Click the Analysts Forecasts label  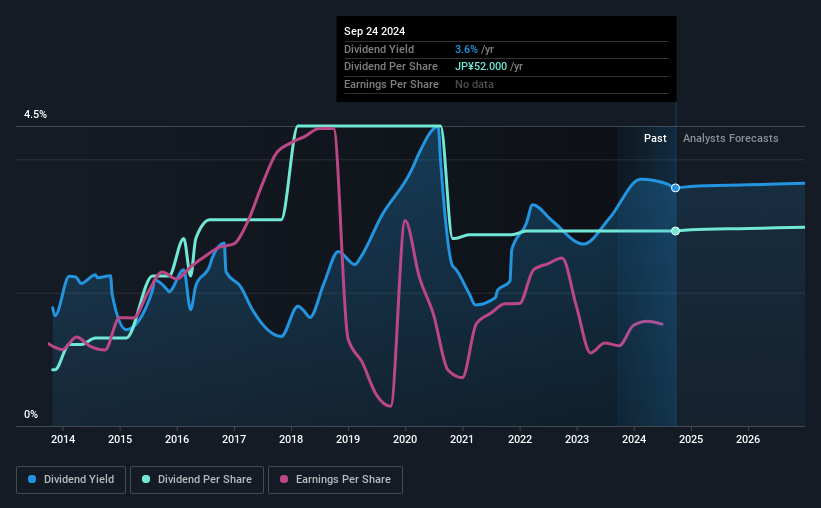730,138
